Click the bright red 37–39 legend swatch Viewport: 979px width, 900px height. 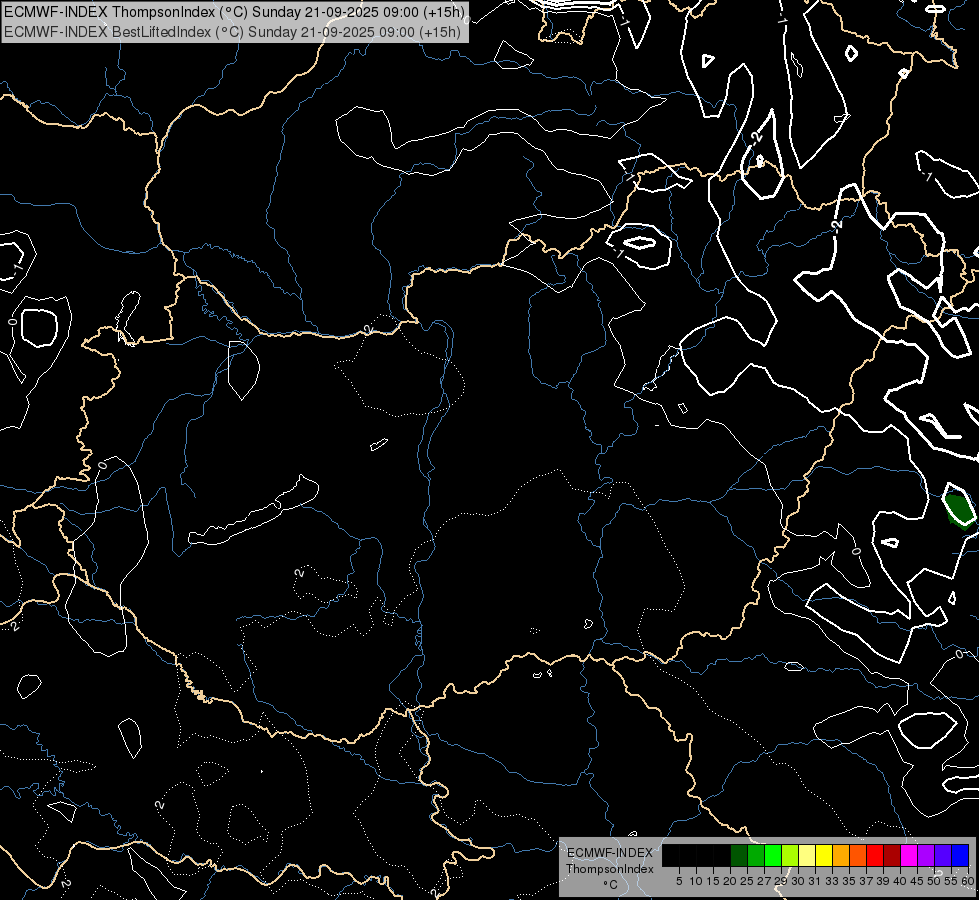[x=875, y=855]
